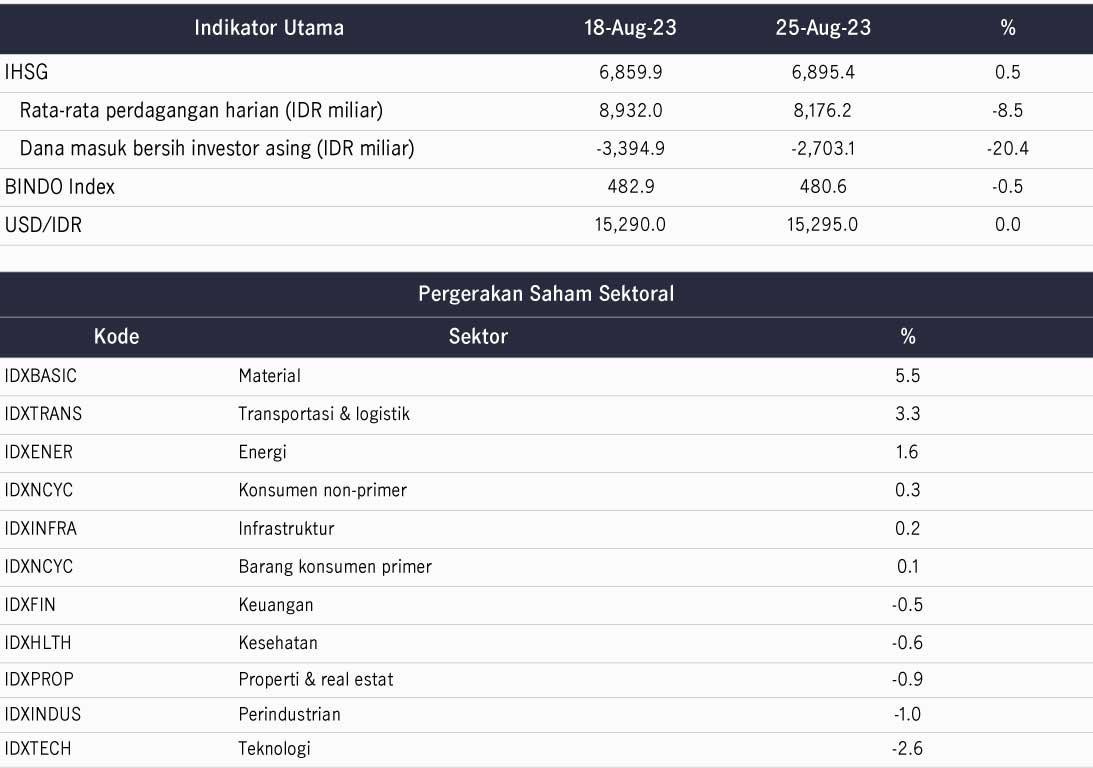The width and height of the screenshot is (1093, 768).
Task: Select the IHSG value 6,895.4
Action: pos(823,72)
